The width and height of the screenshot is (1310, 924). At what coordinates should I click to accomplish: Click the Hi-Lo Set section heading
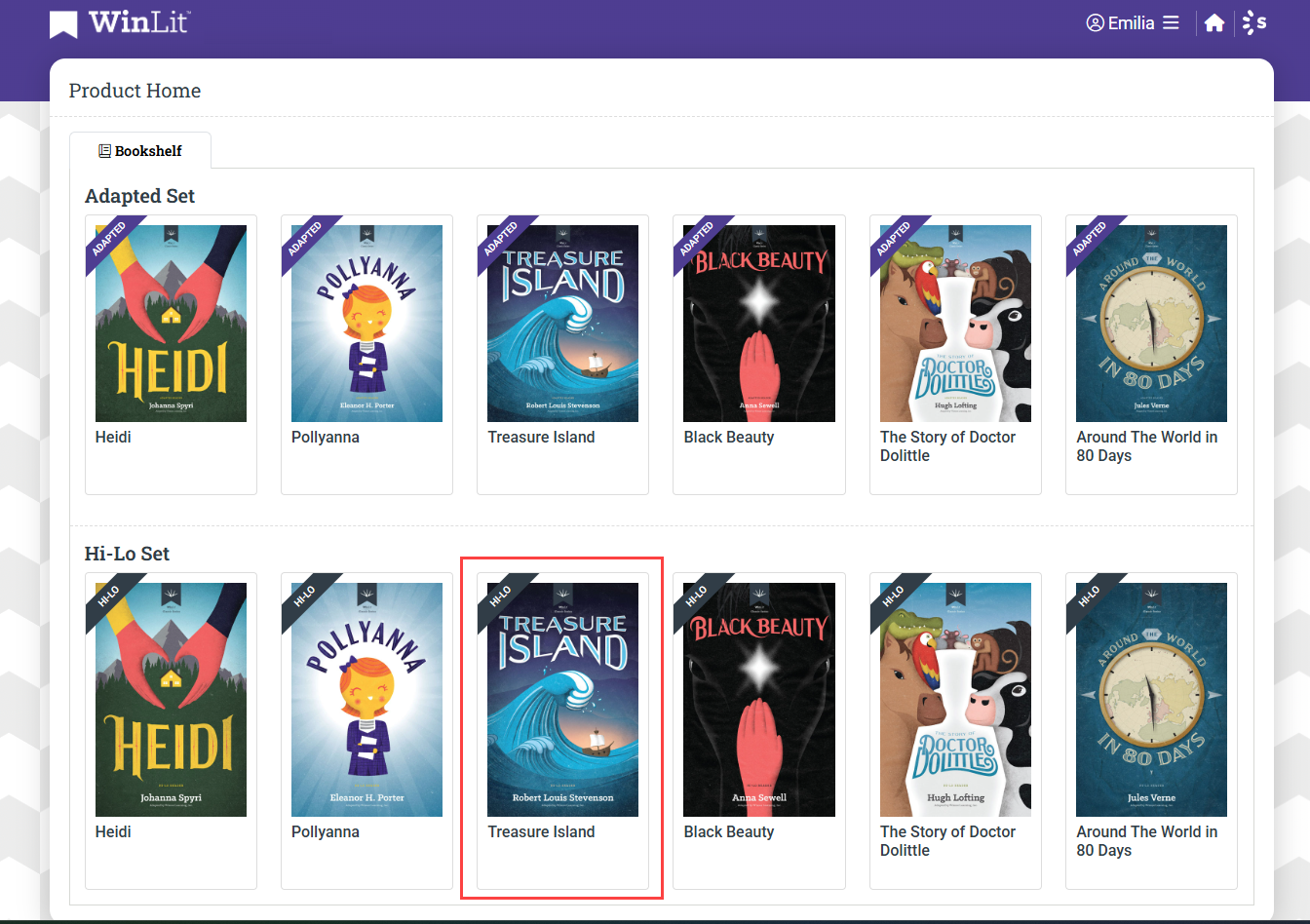click(x=128, y=553)
